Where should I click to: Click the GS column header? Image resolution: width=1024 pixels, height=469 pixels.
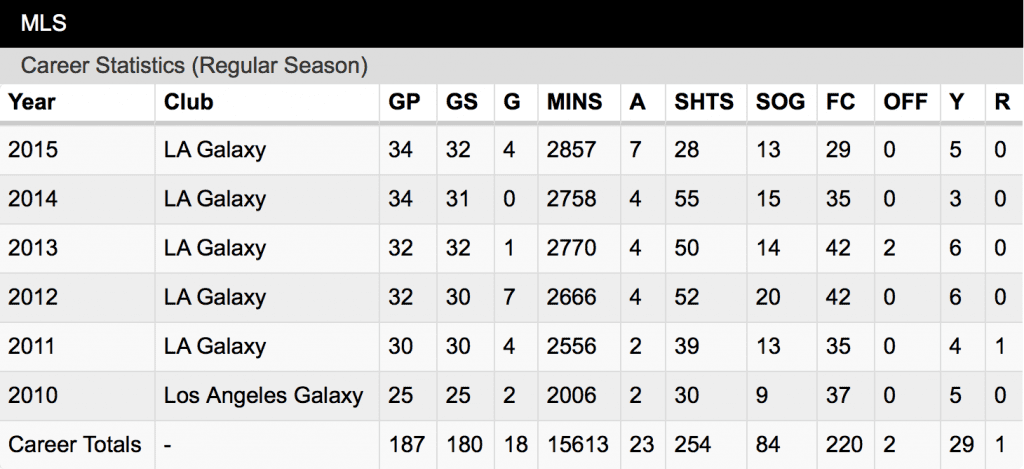click(462, 102)
